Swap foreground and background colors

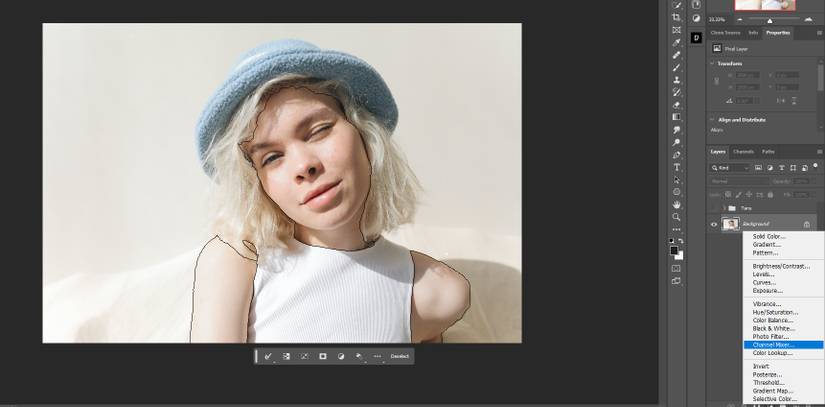click(681, 240)
